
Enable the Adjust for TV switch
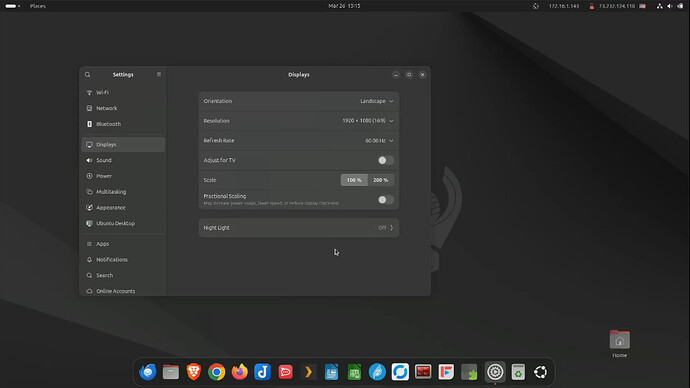pyautogui.click(x=386, y=161)
